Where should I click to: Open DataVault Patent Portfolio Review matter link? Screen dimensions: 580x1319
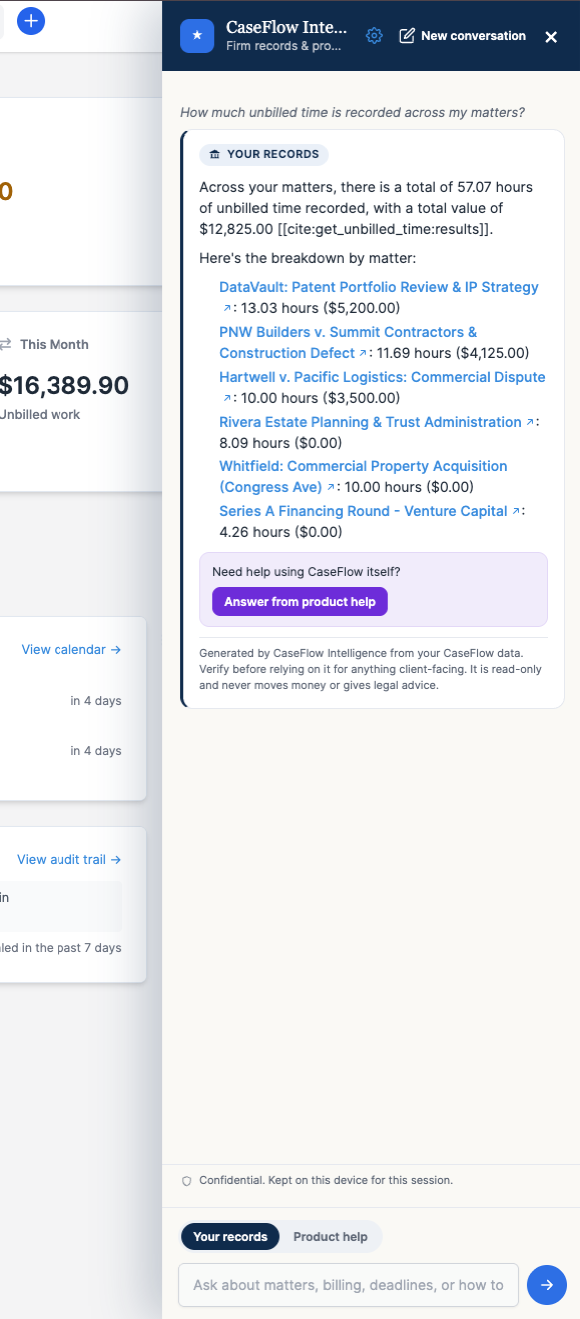pyautogui.click(x=379, y=287)
